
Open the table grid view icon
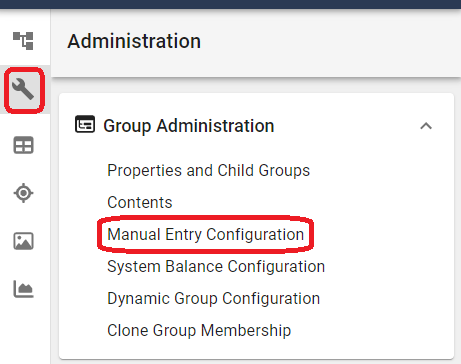click(x=23, y=145)
